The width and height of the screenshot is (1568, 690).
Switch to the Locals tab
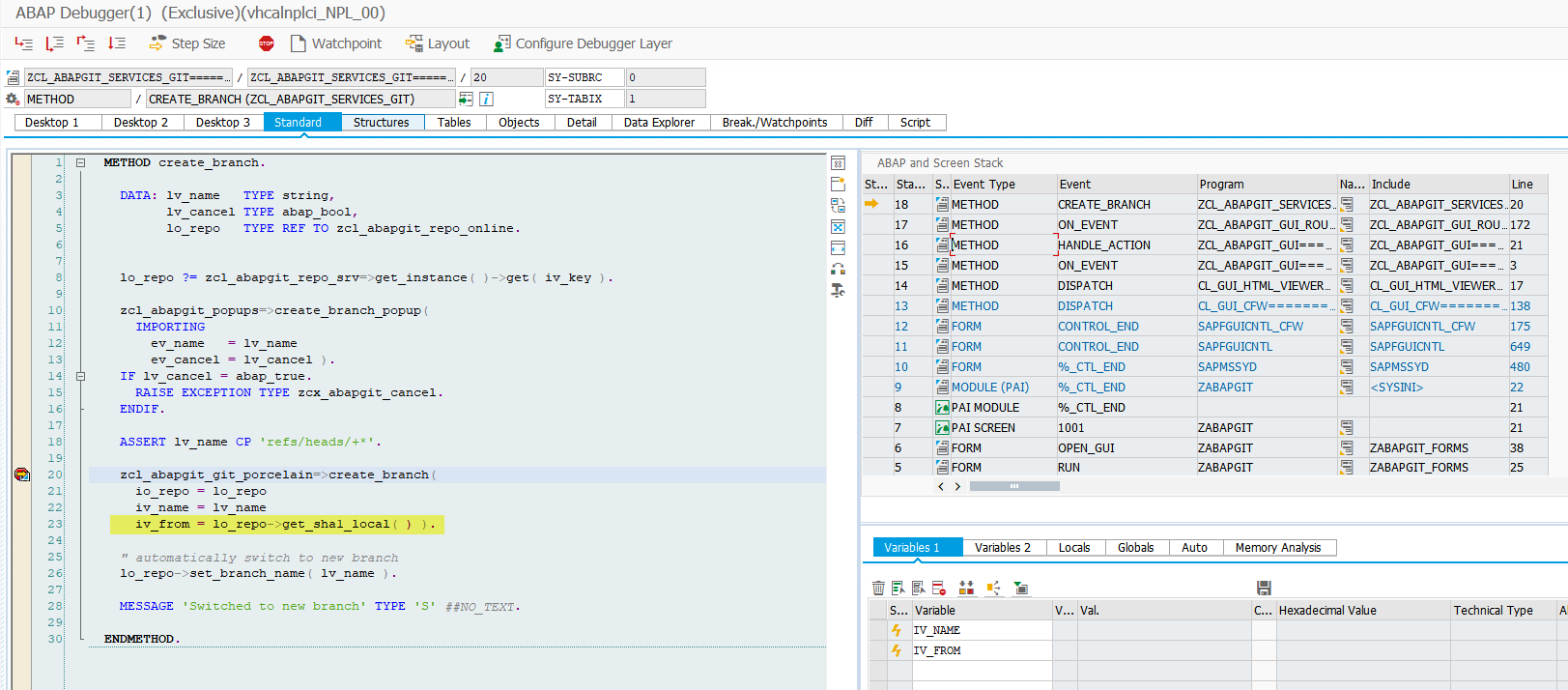[1074, 548]
